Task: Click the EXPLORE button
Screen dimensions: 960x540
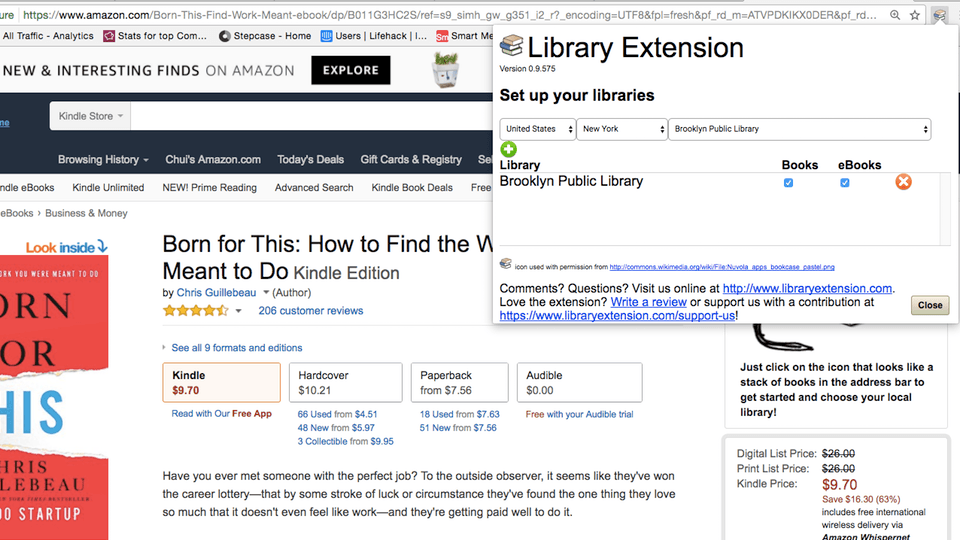Action: point(351,70)
